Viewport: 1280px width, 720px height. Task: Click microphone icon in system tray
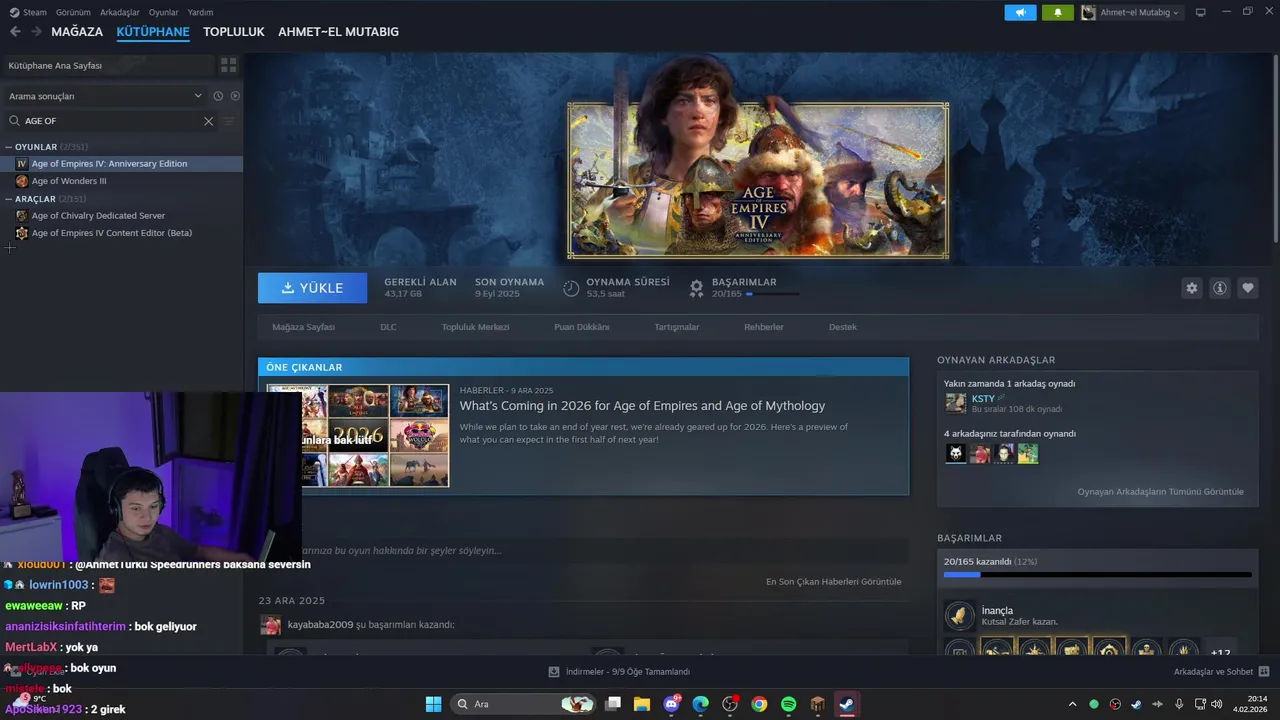coord(1179,704)
